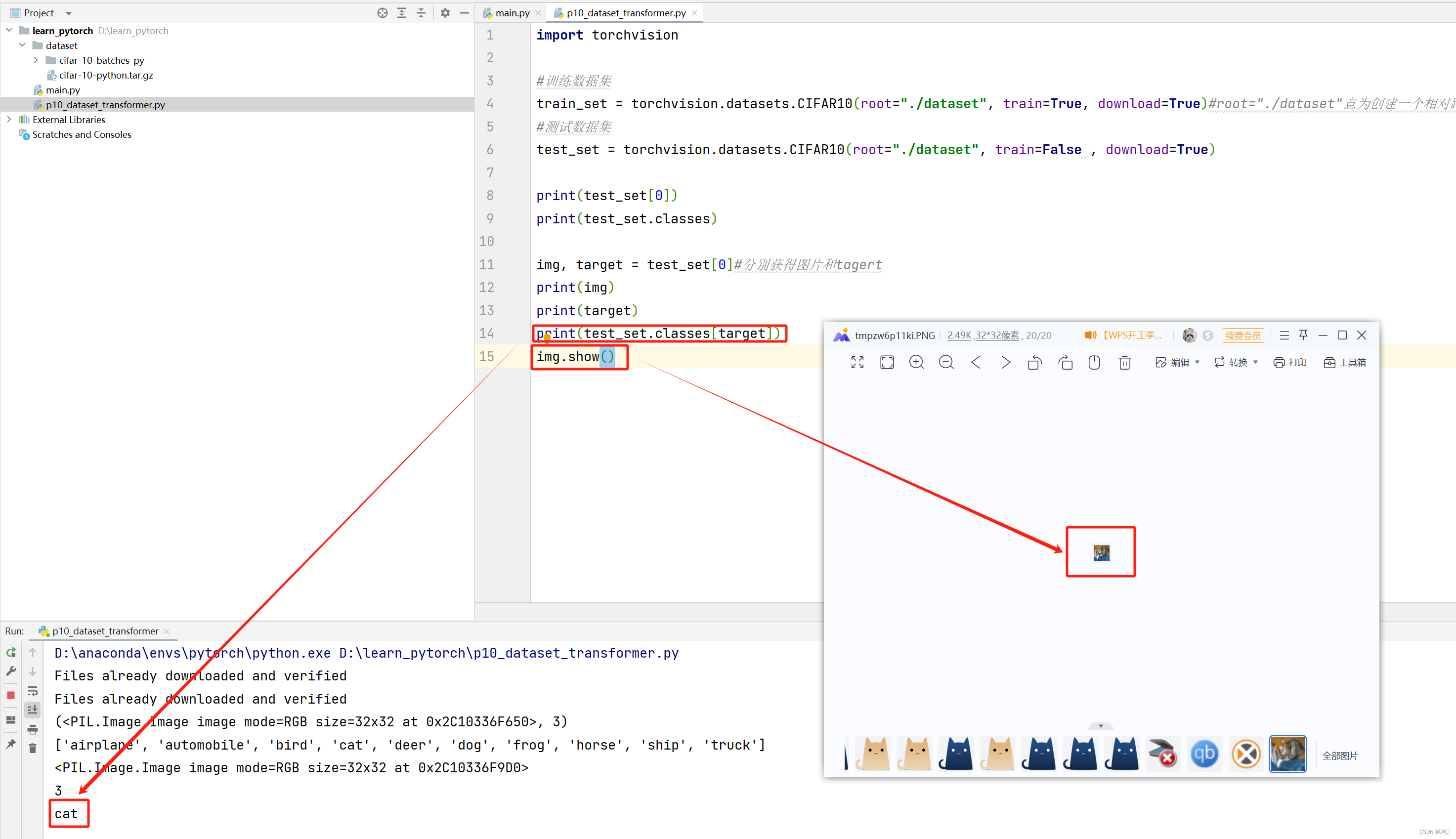
Task: Select the real cat photo thumbnail
Action: 1287,754
